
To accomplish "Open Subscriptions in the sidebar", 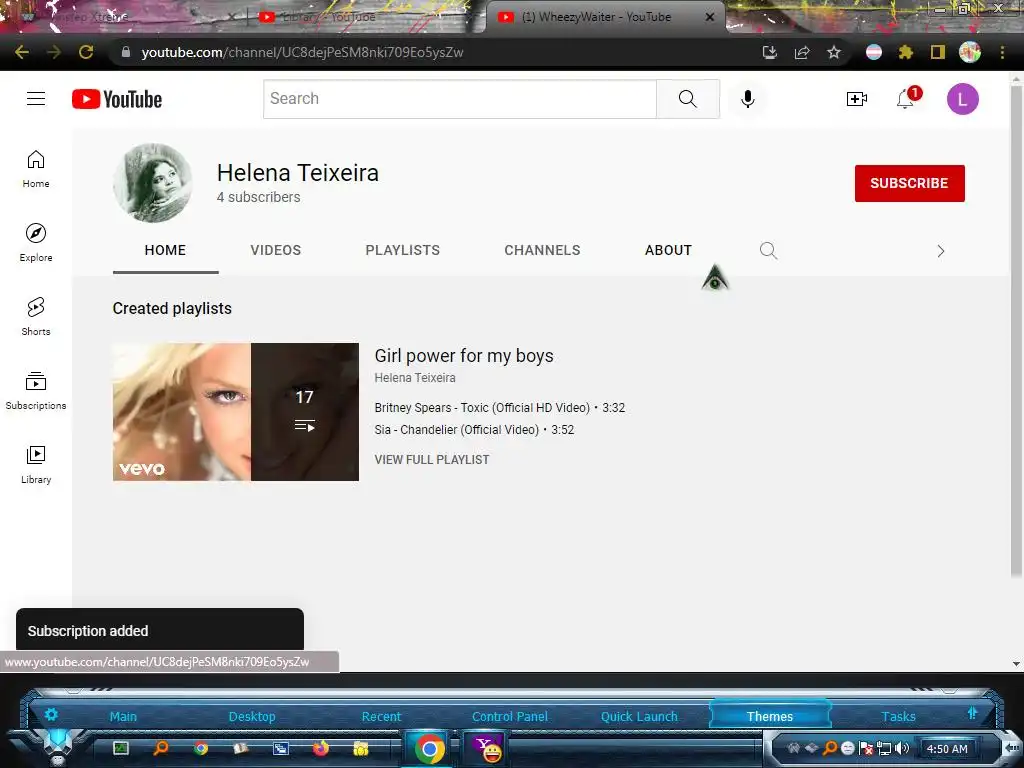I will click(x=36, y=391).
